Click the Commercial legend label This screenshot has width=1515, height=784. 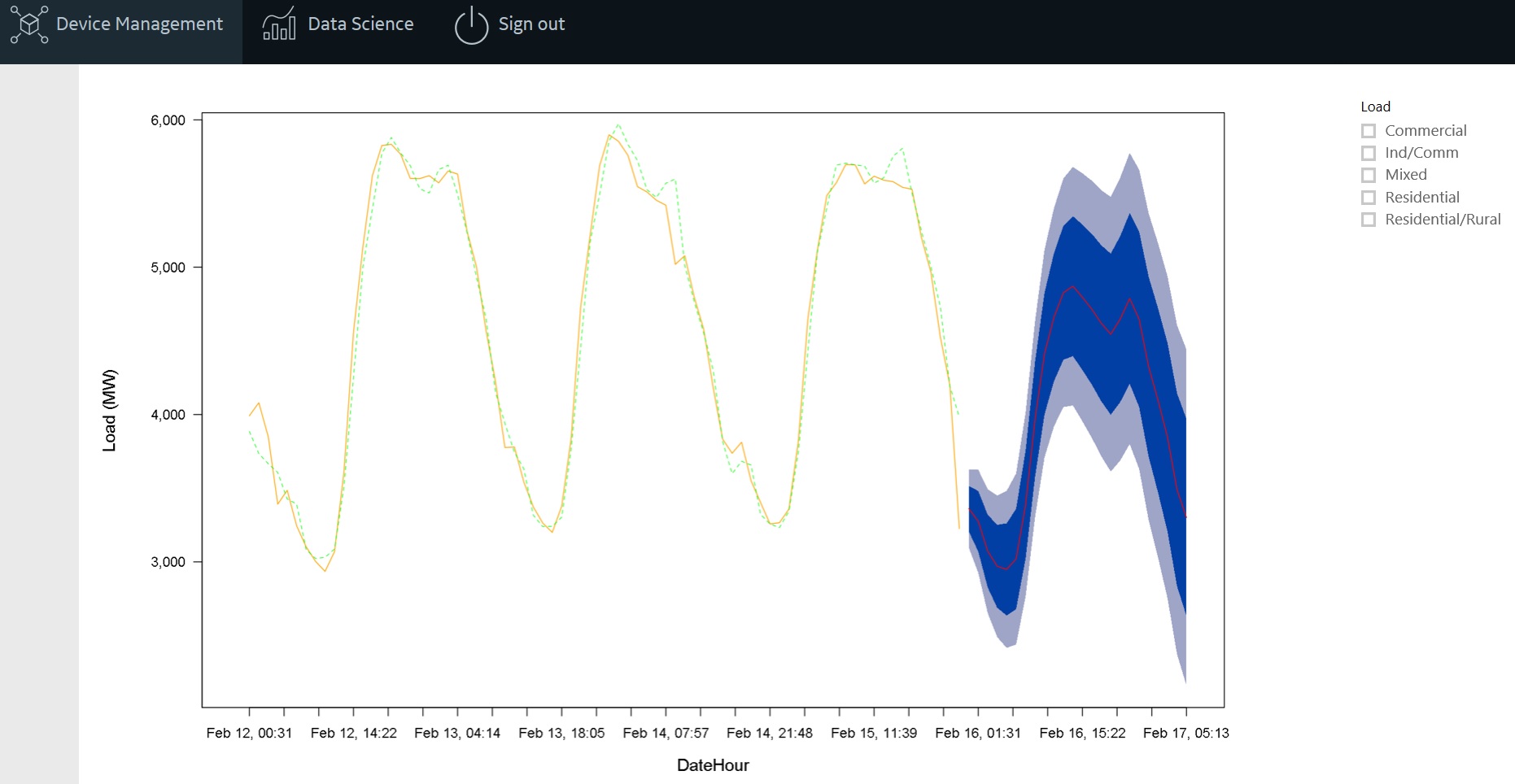coord(1425,131)
